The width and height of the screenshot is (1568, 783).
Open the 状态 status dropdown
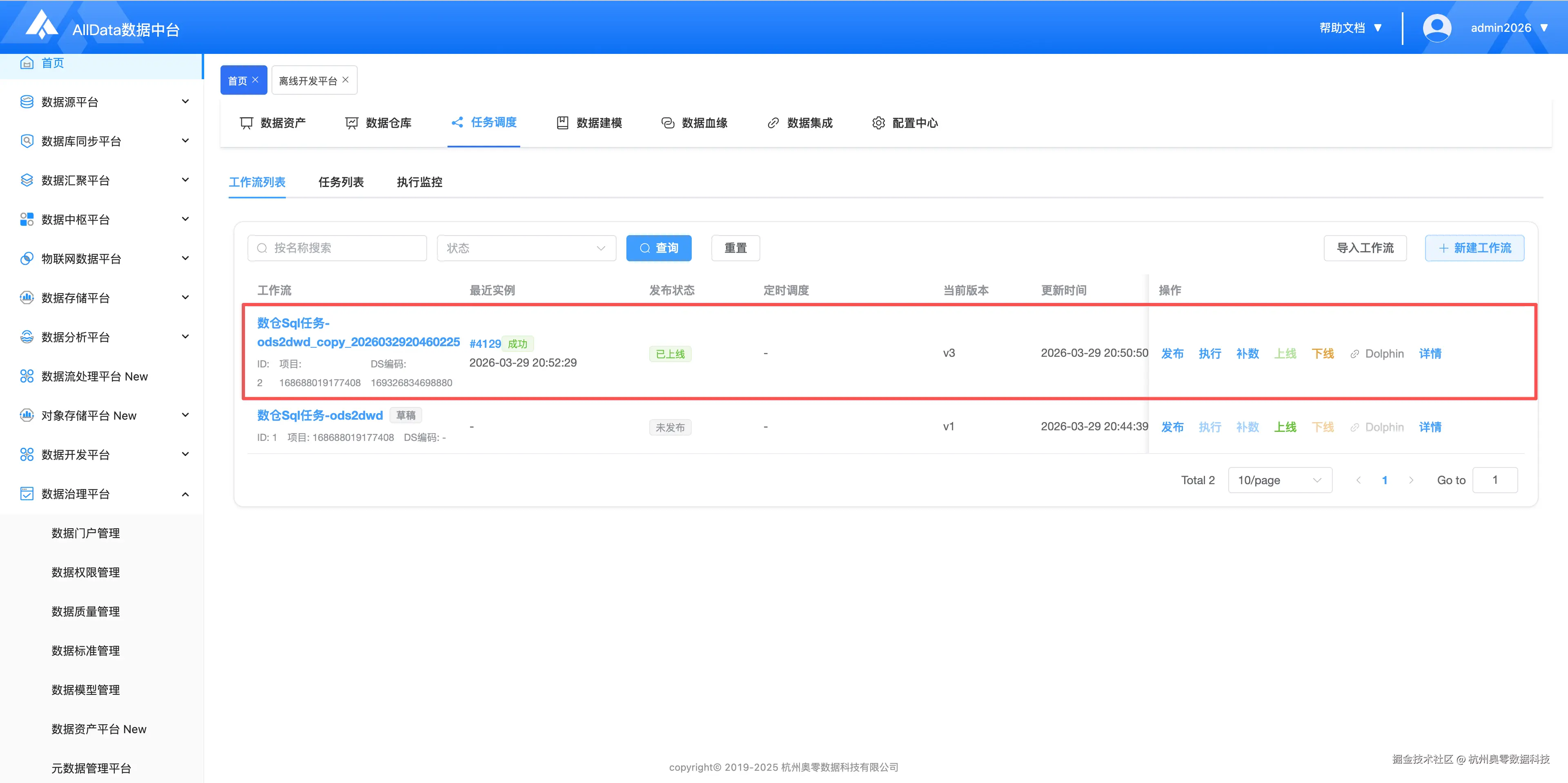pyautogui.click(x=526, y=248)
